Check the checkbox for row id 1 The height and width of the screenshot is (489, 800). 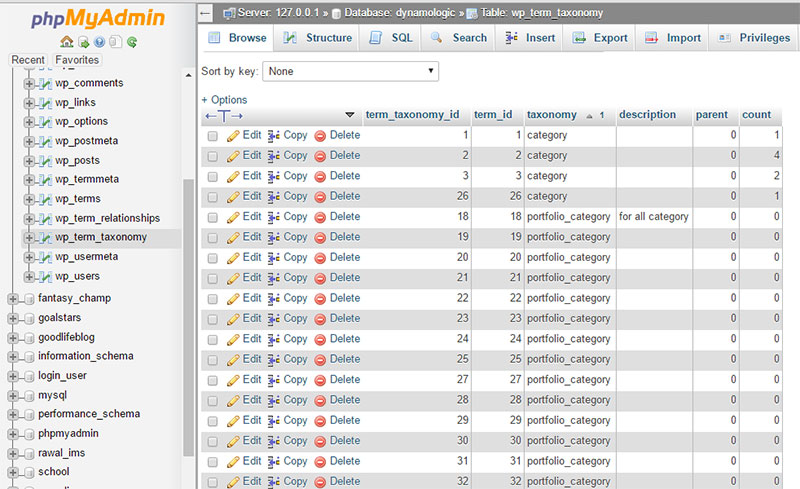point(213,136)
